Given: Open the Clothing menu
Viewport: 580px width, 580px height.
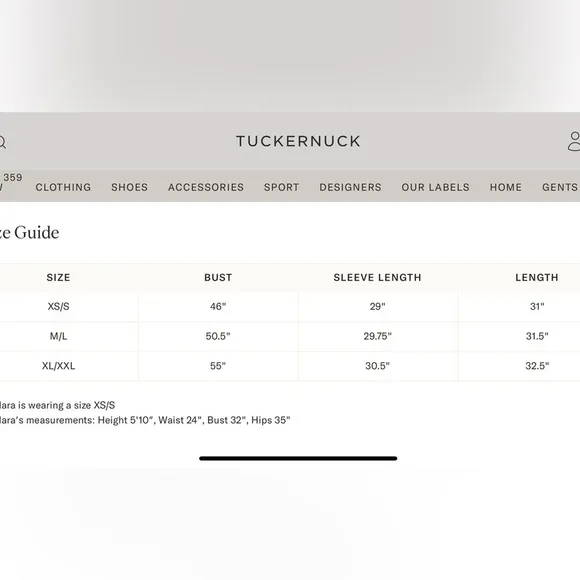Looking at the screenshot, I should (x=63, y=187).
